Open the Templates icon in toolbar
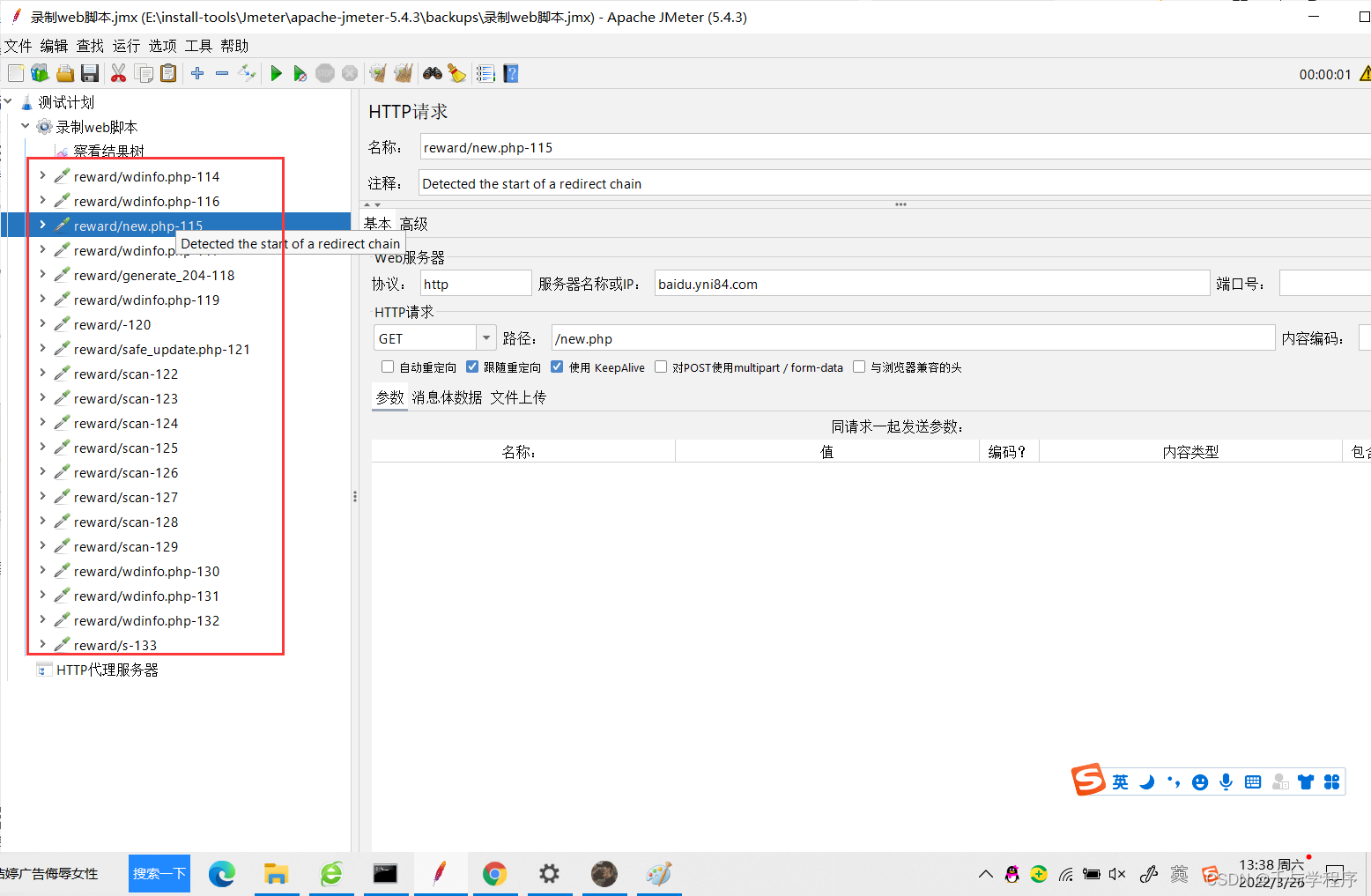1371x896 pixels. coord(40,73)
